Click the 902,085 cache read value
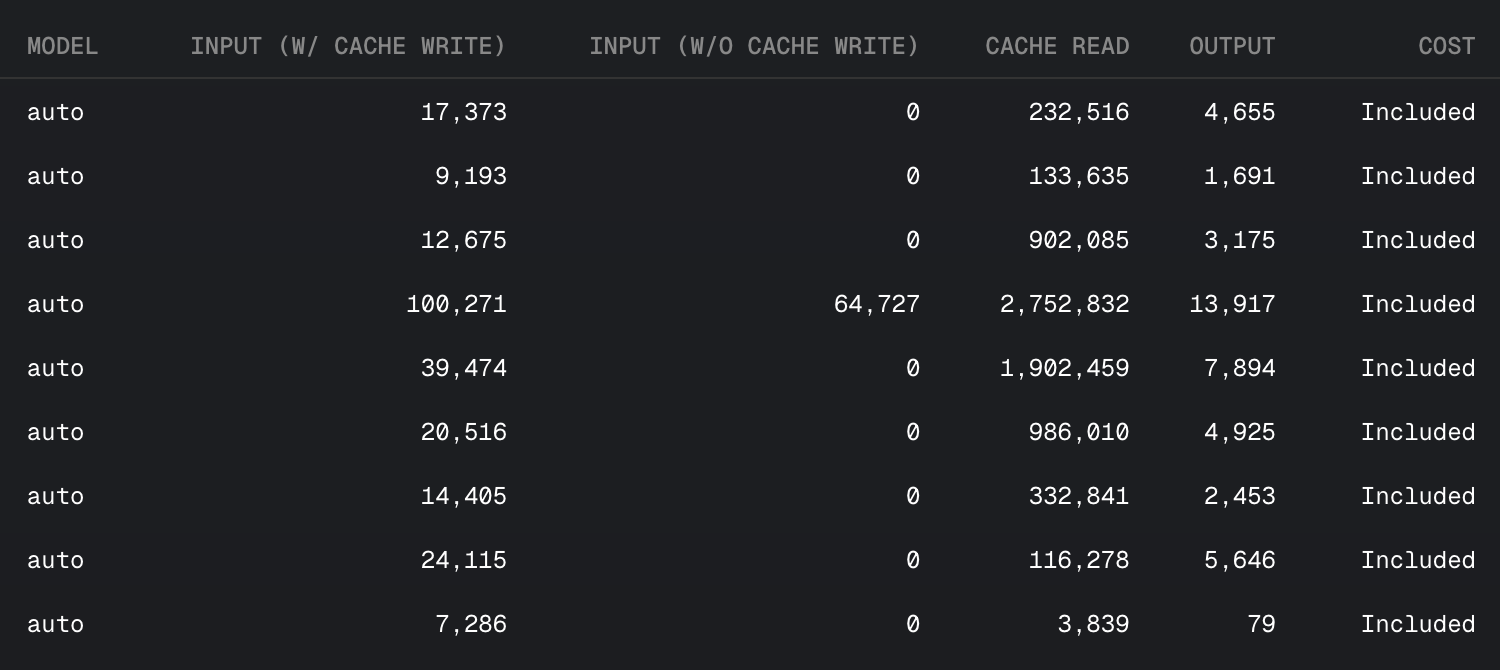The image size is (1500, 670). click(x=1078, y=240)
